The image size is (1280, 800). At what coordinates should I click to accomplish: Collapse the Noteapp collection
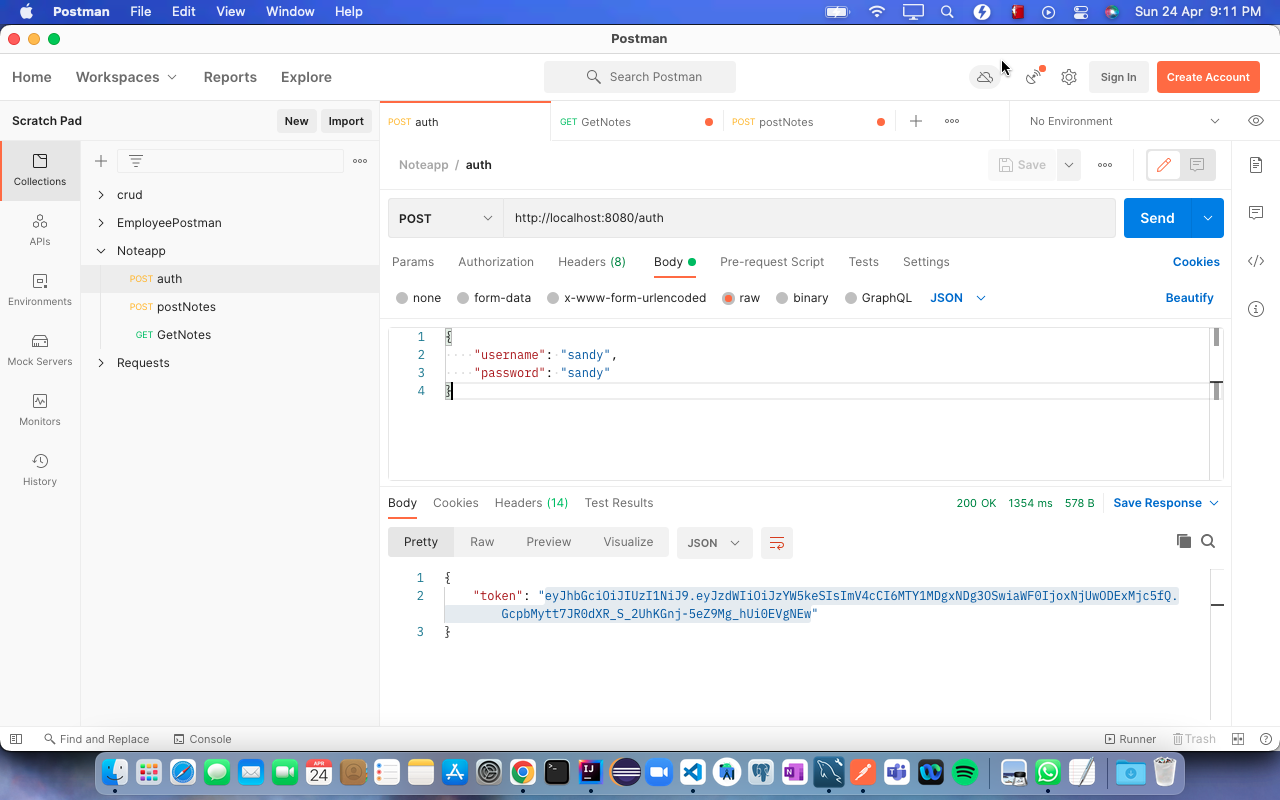101,251
